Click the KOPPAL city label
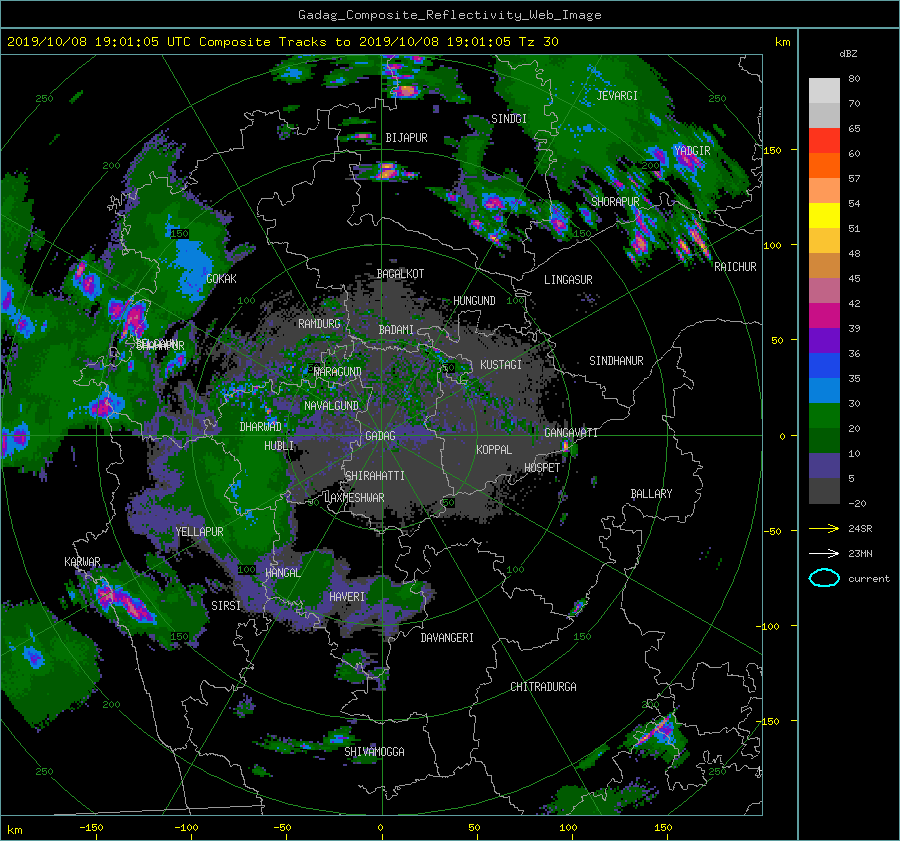Image resolution: width=900 pixels, height=841 pixels. click(494, 450)
